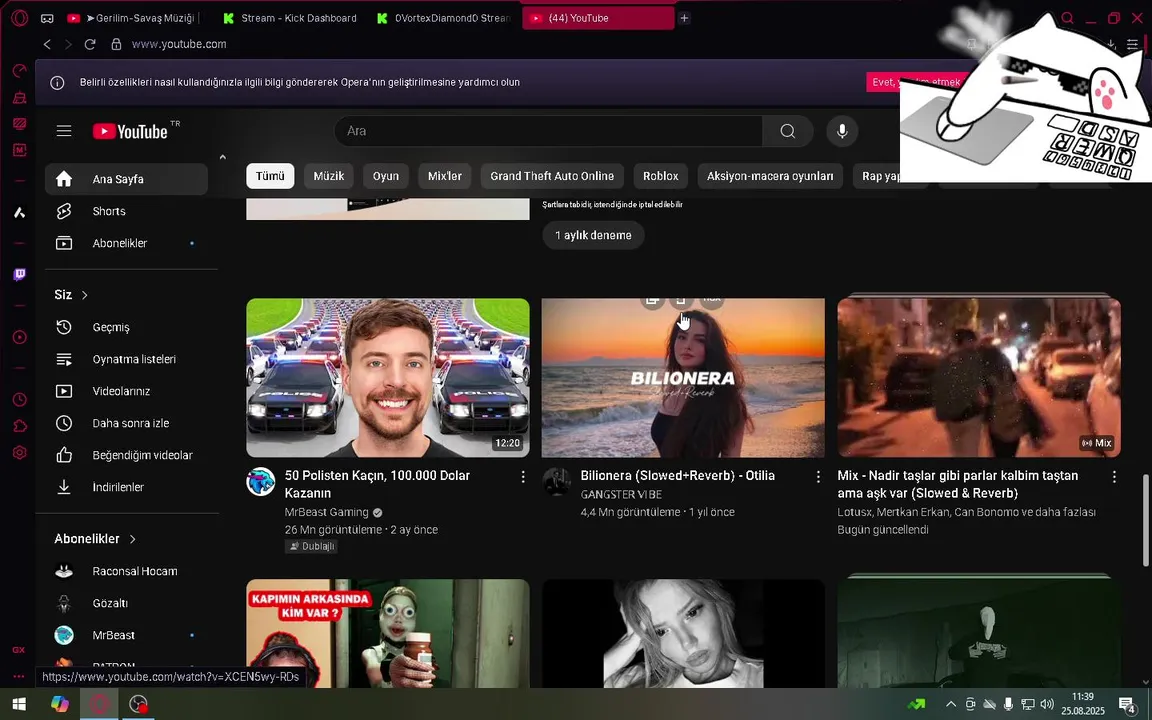1152x720 pixels.
Task: Open Bilionera (Slowed+Reverb) - Otilia title
Action: click(677, 475)
